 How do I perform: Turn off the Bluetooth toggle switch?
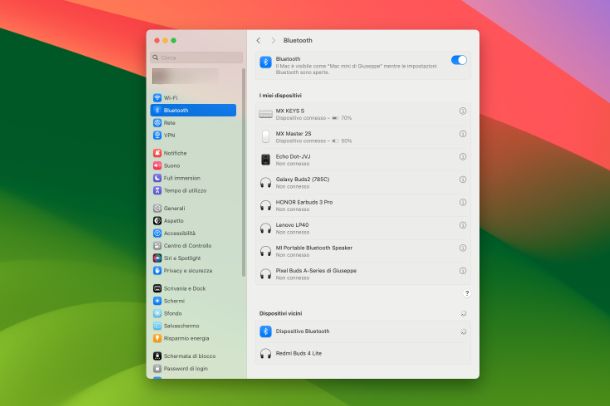tap(459, 60)
